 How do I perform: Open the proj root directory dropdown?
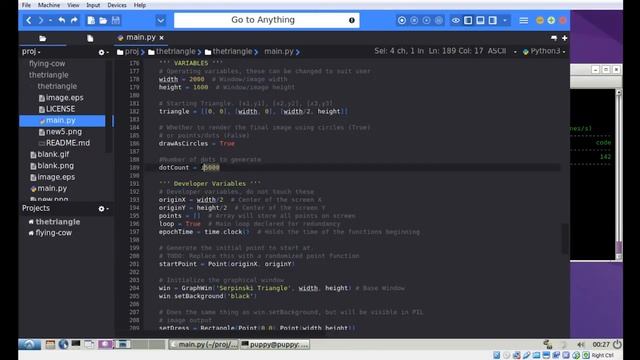point(31,52)
